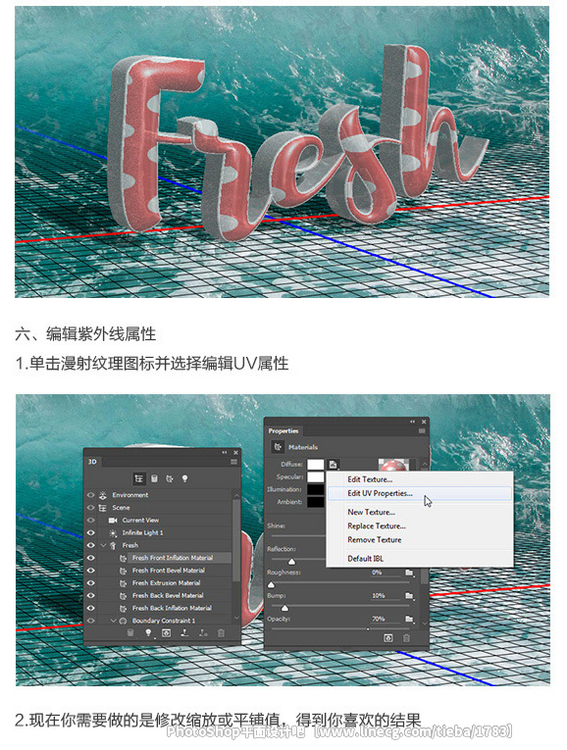Click the Current View camera icon
This screenshot has height=750, width=567.
pos(113,520)
